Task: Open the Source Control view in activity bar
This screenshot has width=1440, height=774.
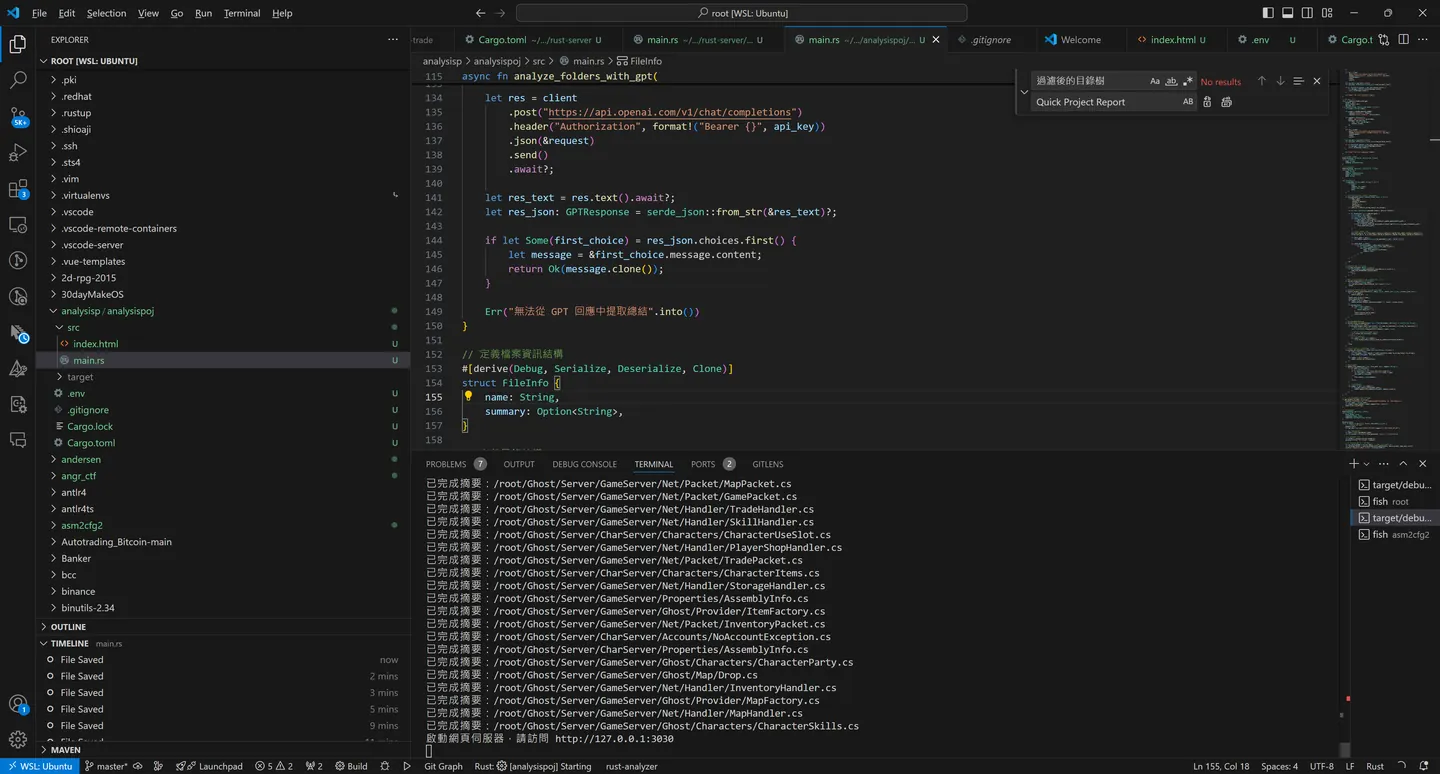Action: point(18,117)
